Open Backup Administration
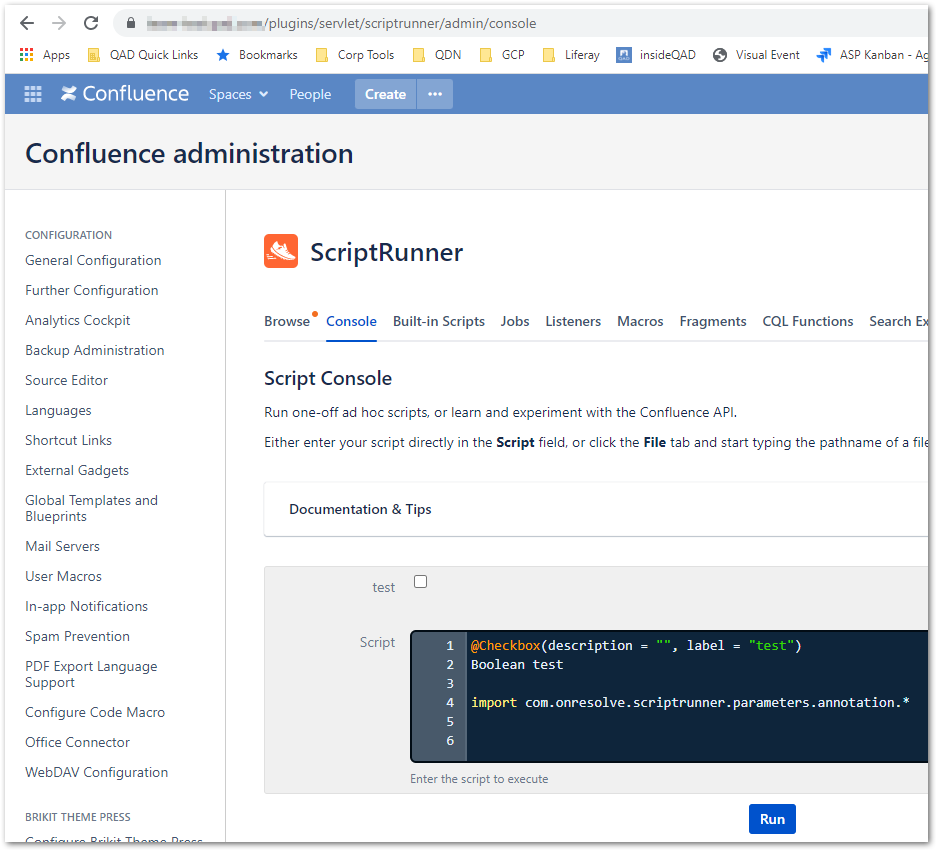Viewport: 937px width, 851px height. coord(94,350)
